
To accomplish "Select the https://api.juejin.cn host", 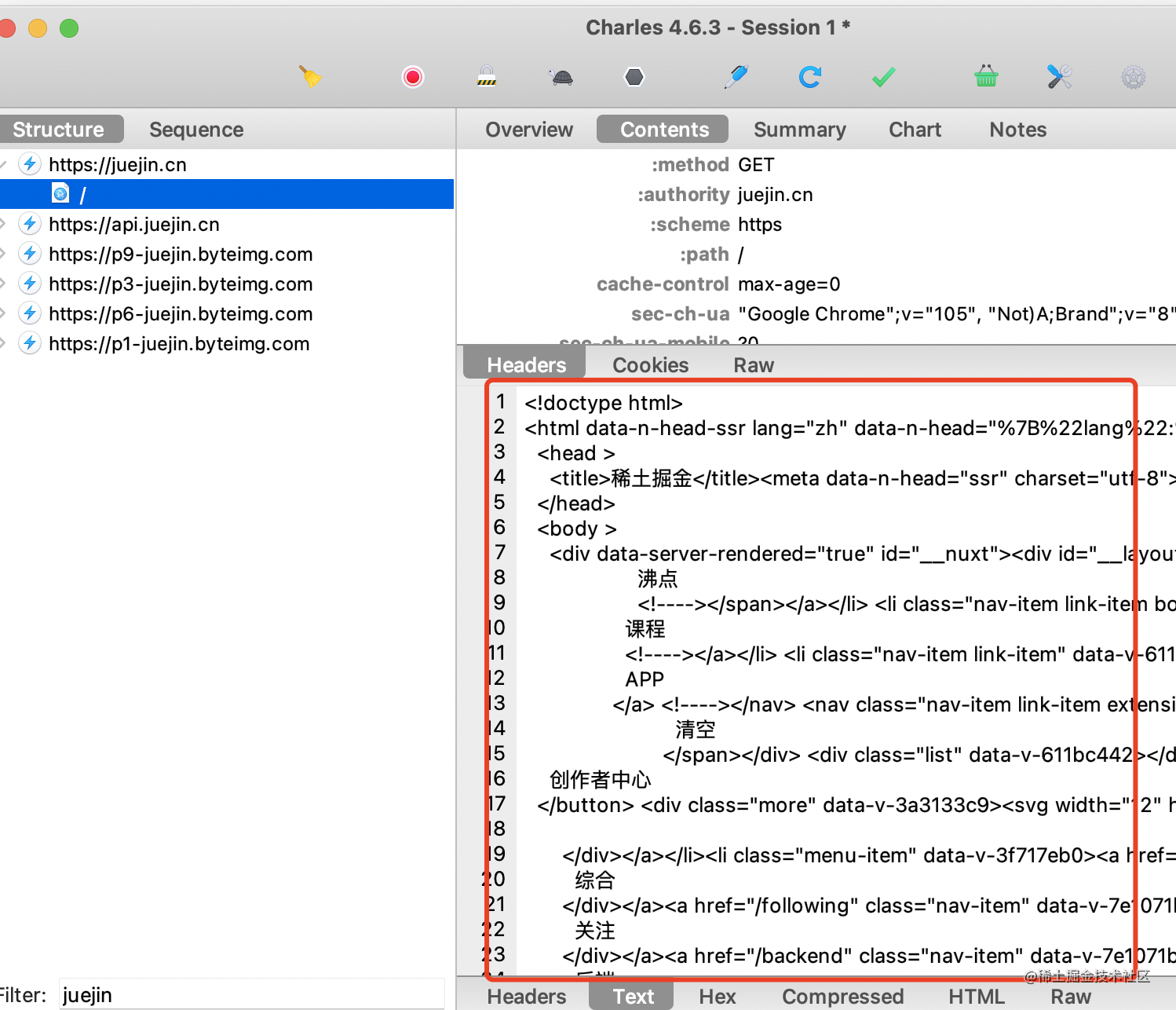I will [x=134, y=225].
